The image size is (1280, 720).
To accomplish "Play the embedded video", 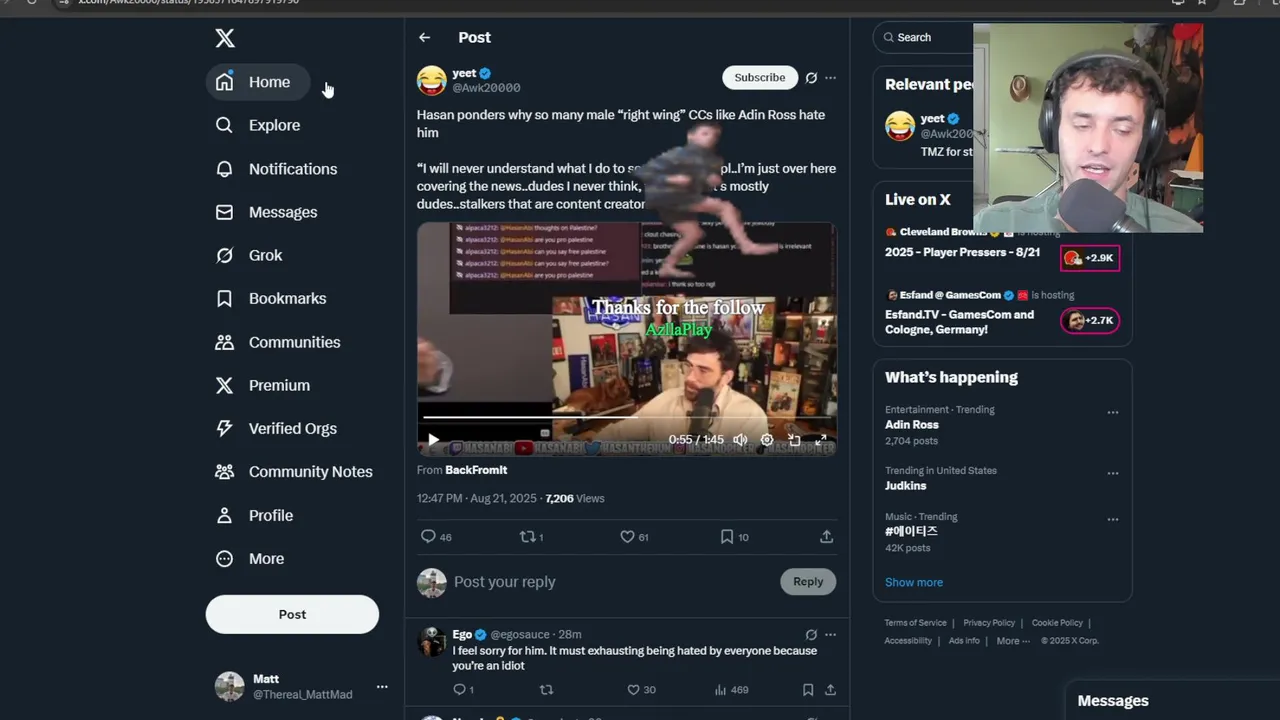I will click(x=433, y=439).
